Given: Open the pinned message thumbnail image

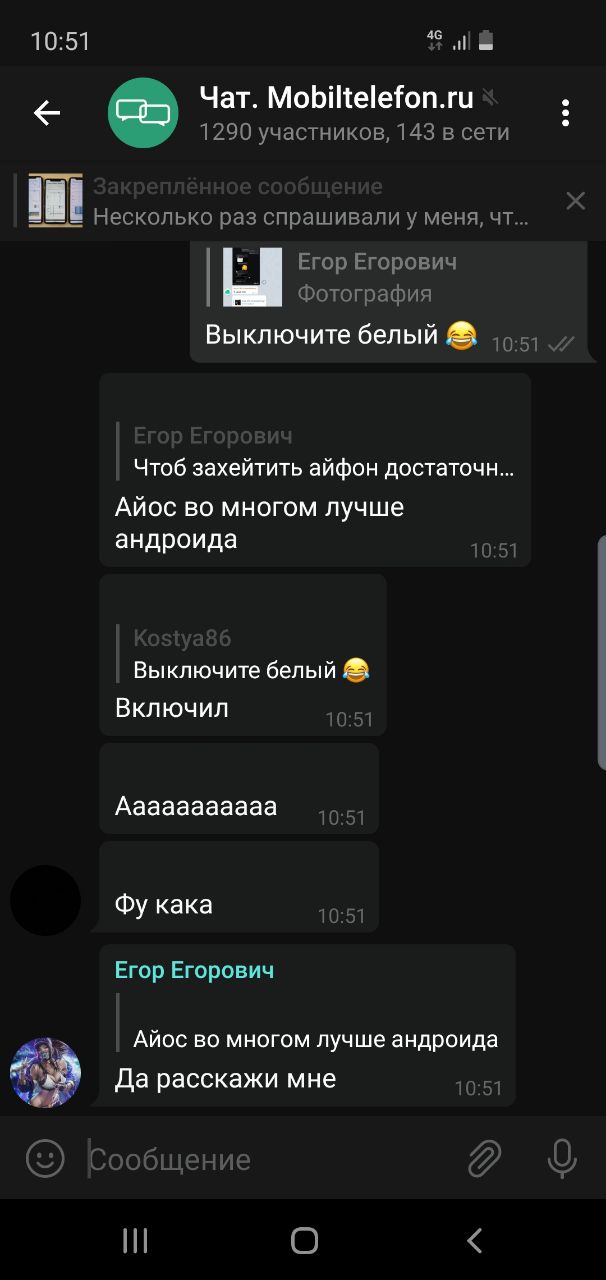Looking at the screenshot, I should (55, 201).
